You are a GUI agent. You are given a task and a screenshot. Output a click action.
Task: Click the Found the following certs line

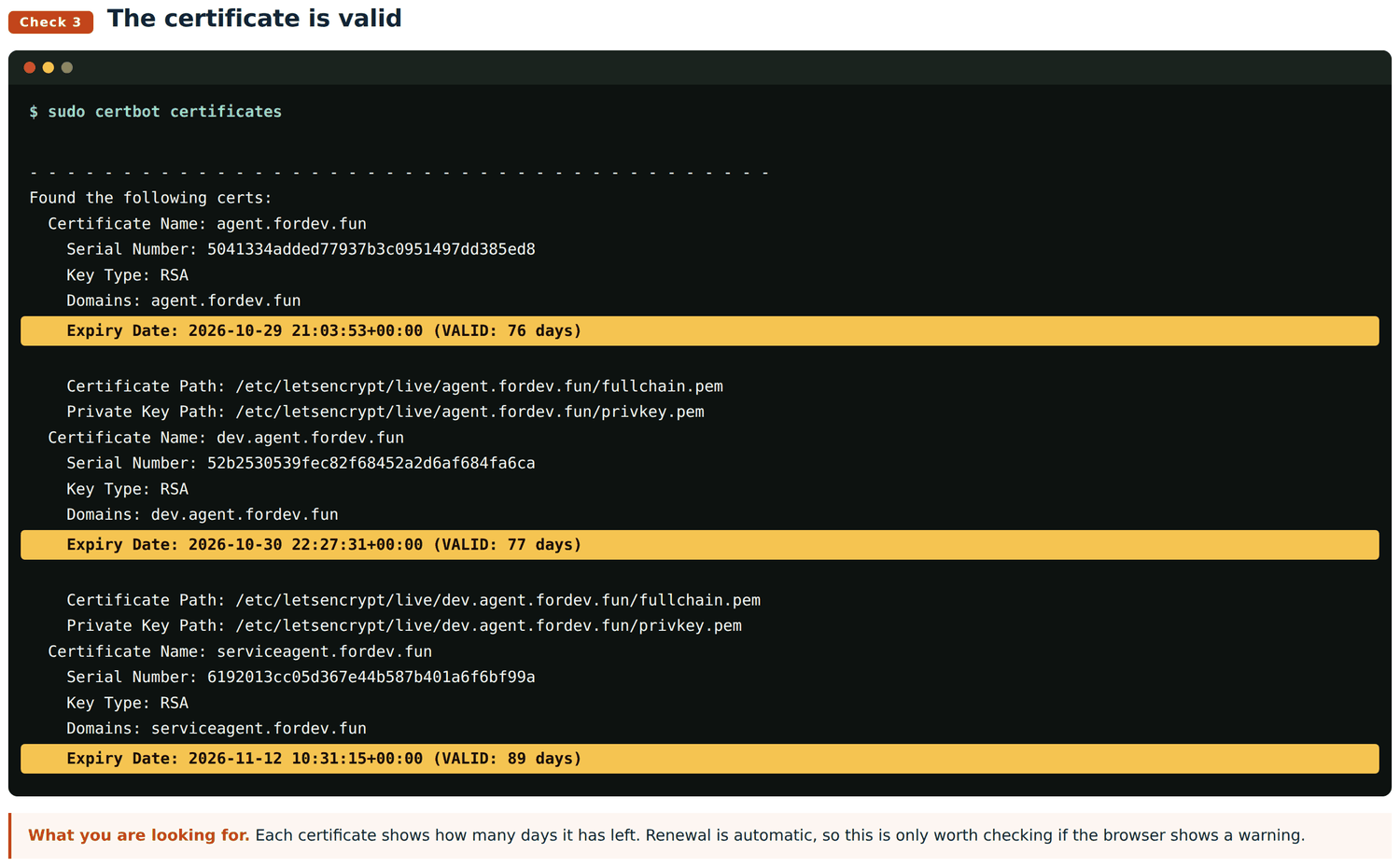150,198
